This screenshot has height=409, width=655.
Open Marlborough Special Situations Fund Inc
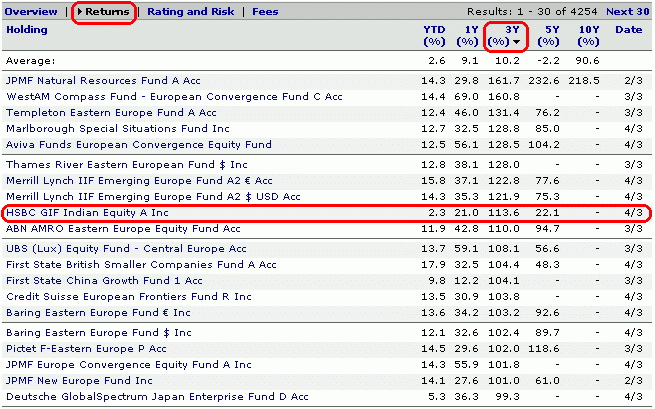118,129
